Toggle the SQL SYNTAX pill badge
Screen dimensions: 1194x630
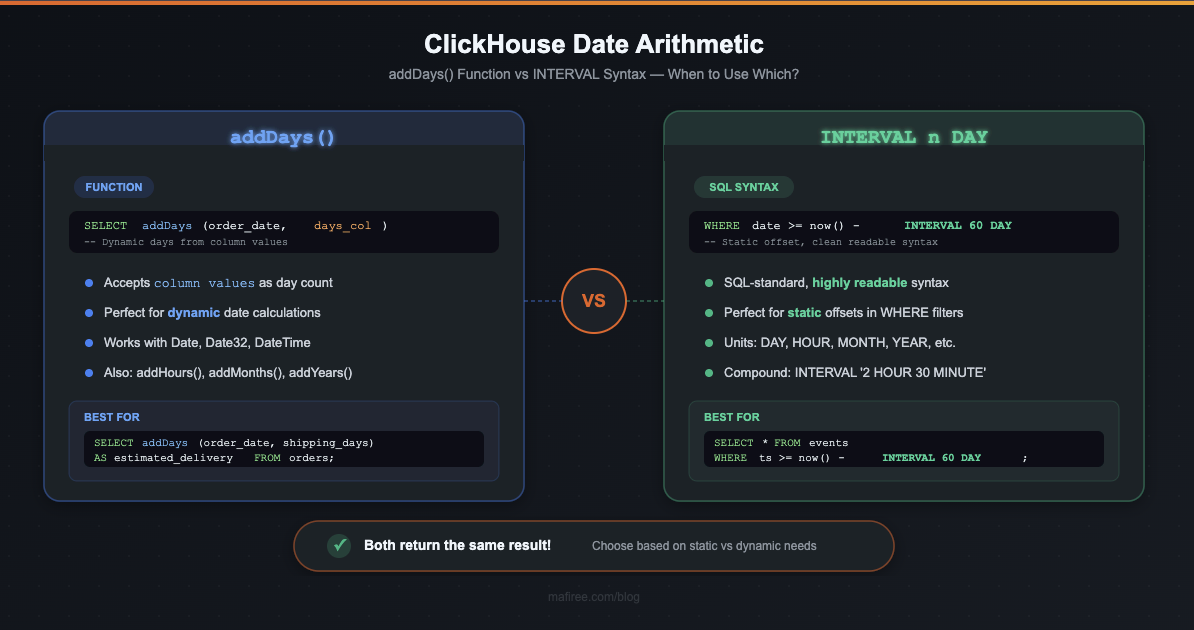[x=744, y=187]
